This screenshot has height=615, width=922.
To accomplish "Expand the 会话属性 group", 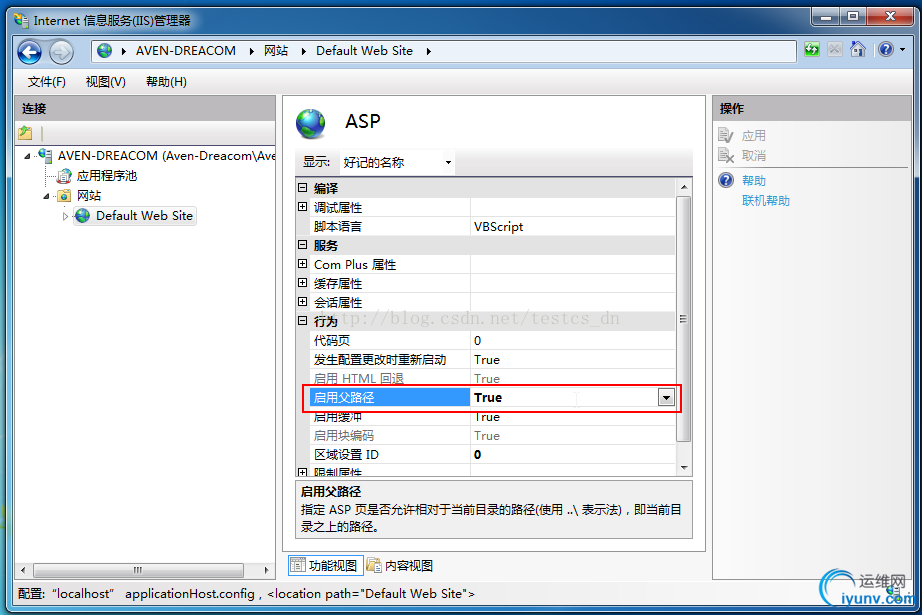I will (302, 302).
